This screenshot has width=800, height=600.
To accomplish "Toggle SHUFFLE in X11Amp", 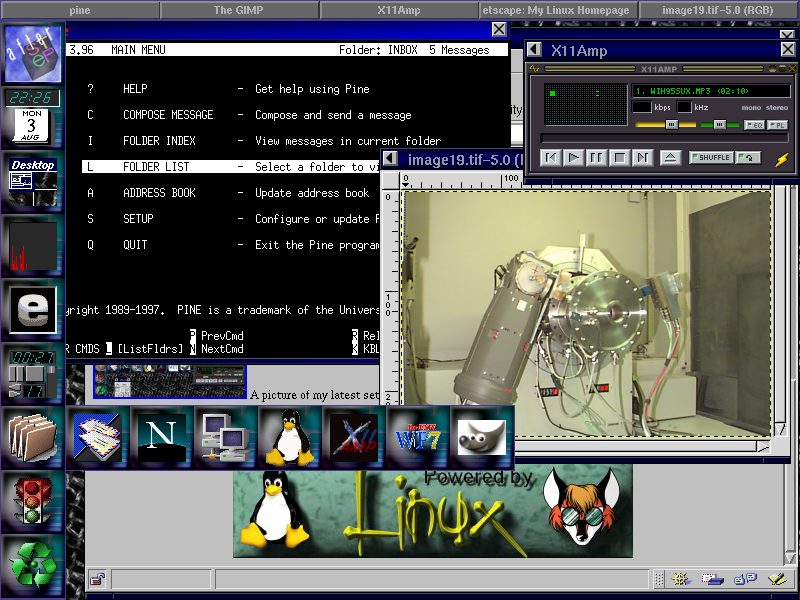I will 712,158.
